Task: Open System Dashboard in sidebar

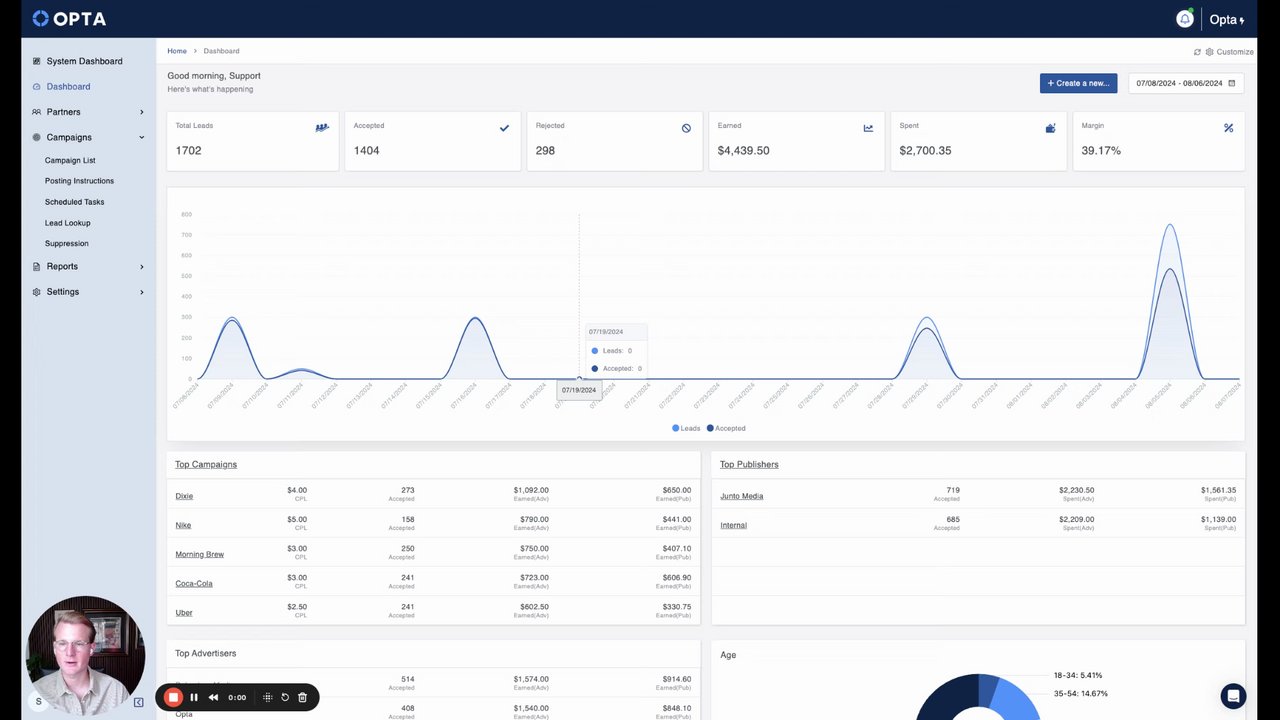Action: coord(84,61)
